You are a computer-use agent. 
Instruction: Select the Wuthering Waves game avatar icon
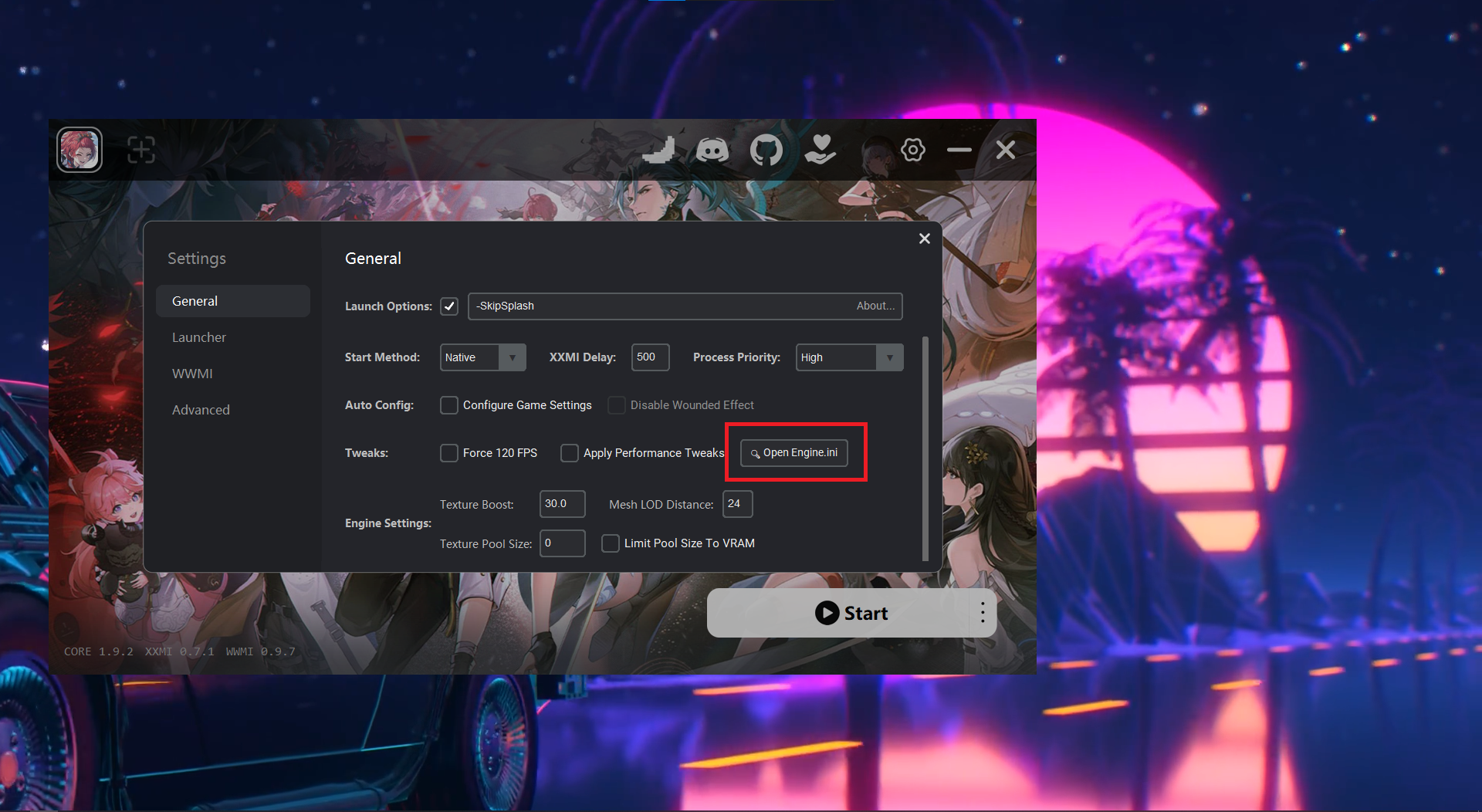(80, 150)
